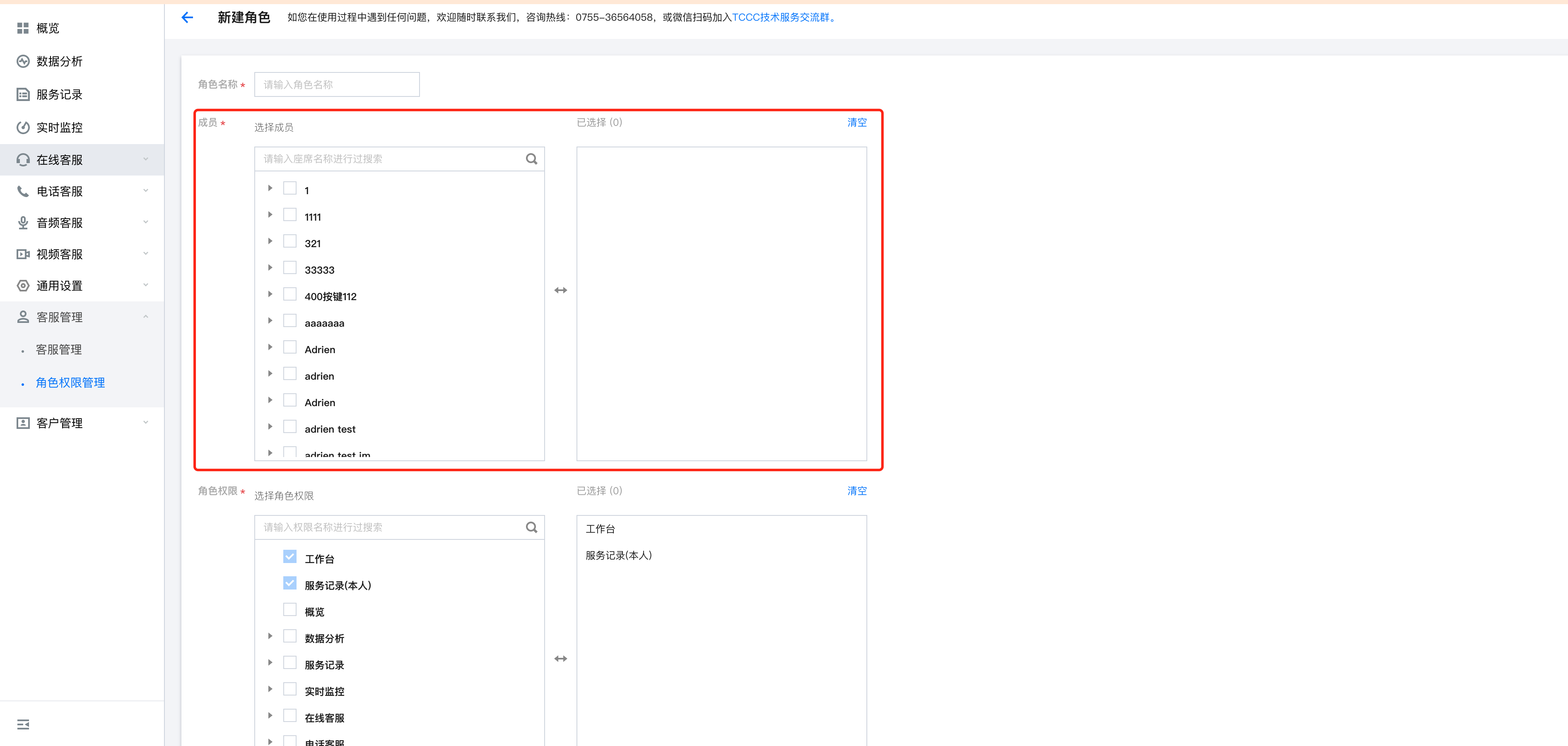Check the box for member 33333

pyautogui.click(x=290, y=268)
